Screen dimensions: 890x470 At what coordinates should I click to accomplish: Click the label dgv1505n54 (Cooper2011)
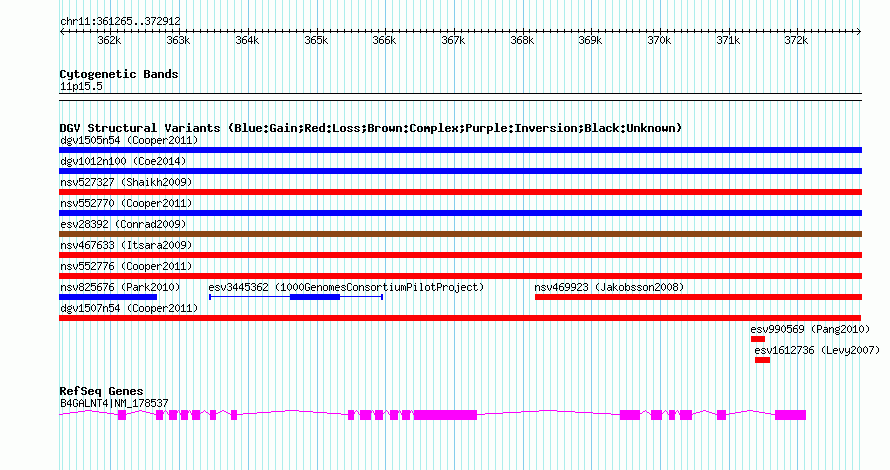129,140
